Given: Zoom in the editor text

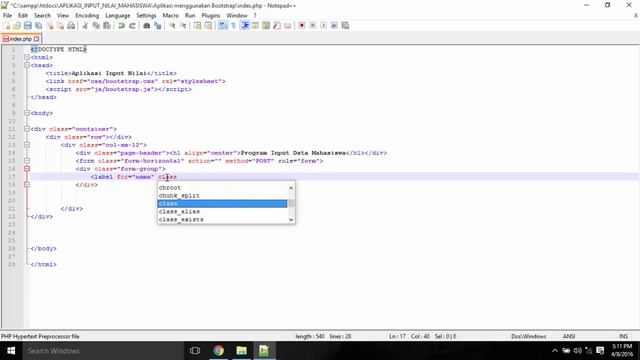Looking at the screenshot, I should click(172, 26).
